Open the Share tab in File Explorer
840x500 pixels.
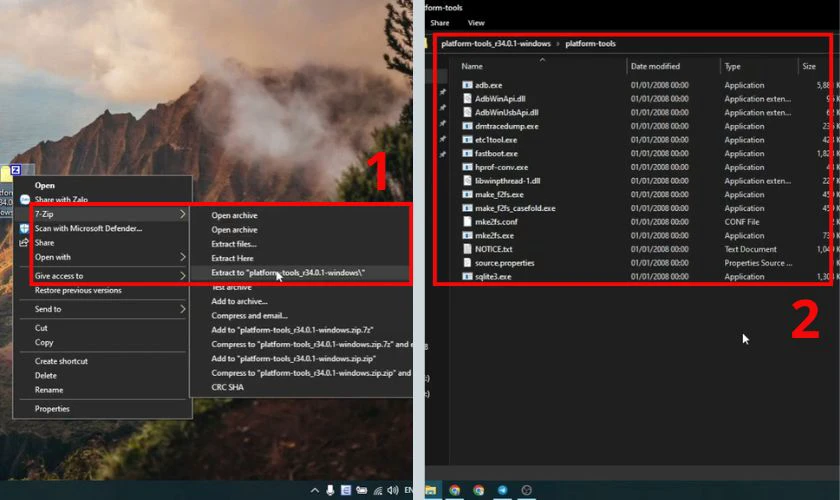[440, 23]
